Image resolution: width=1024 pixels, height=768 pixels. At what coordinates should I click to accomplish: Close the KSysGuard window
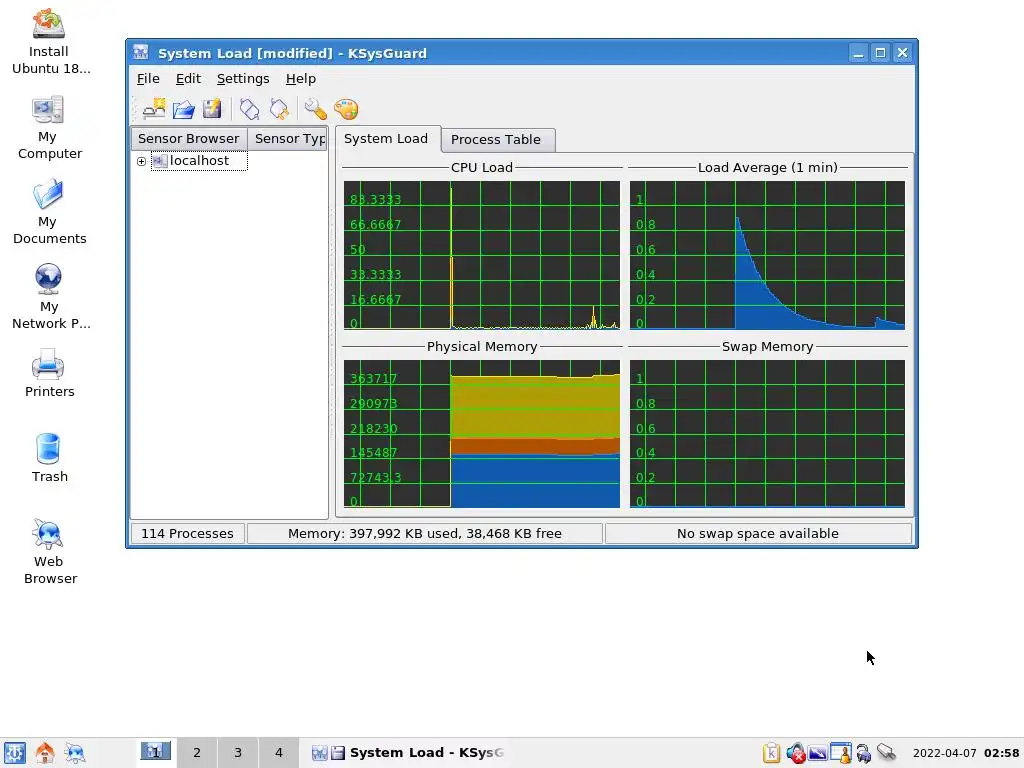(x=903, y=53)
